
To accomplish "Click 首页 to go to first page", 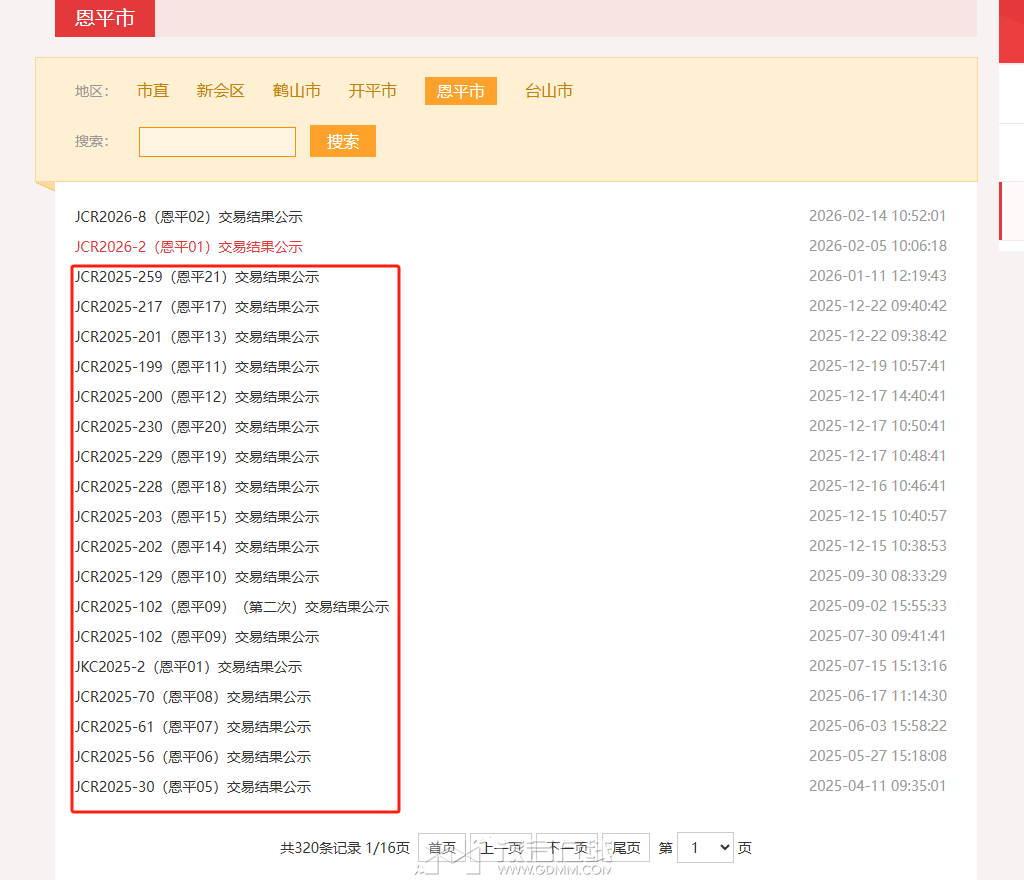I will 442,847.
